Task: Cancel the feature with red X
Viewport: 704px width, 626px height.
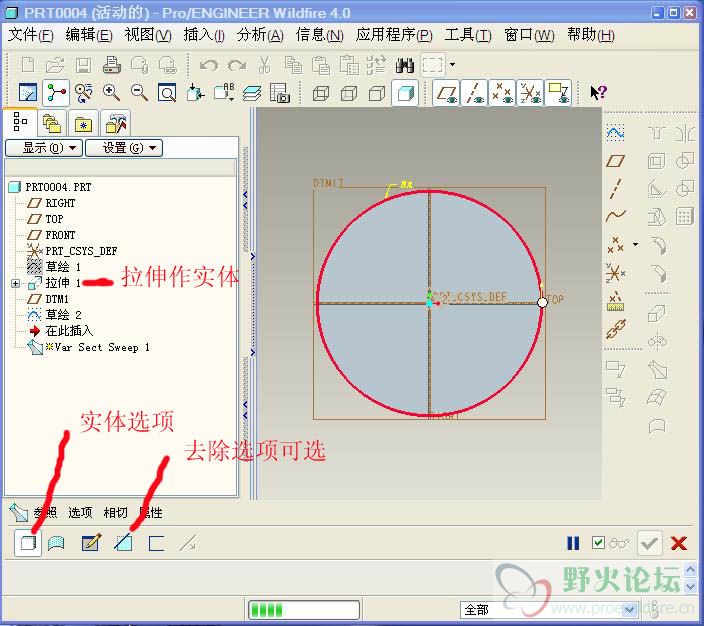Action: coord(678,543)
